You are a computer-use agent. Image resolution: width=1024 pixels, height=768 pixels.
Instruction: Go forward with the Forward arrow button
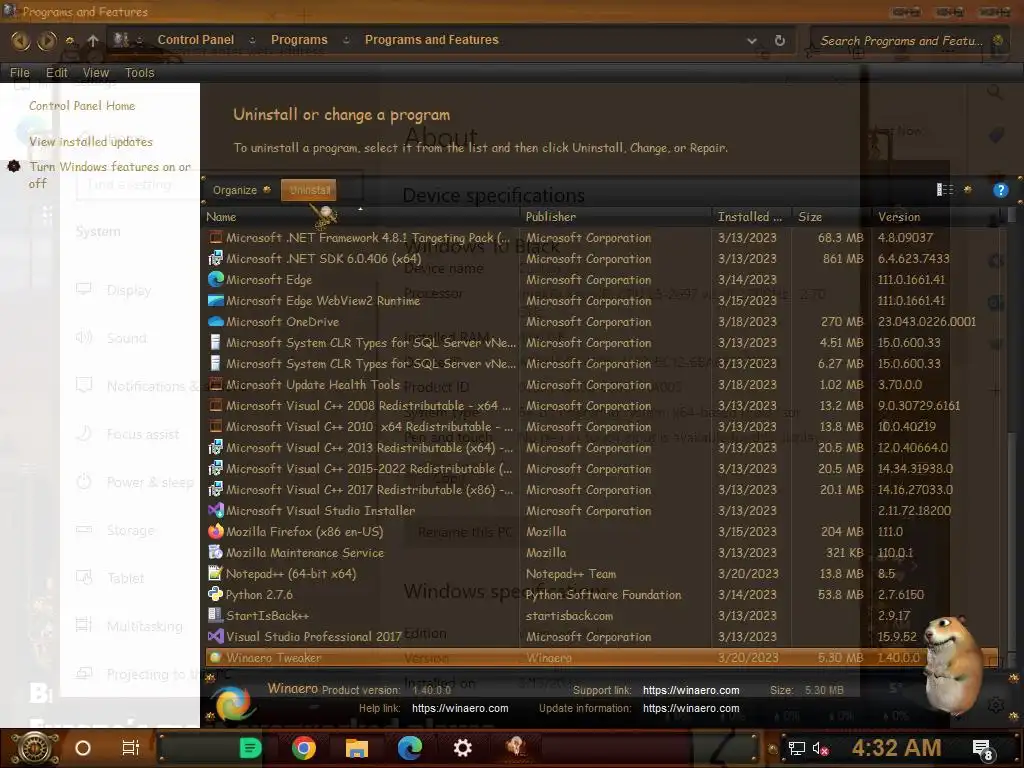[46, 40]
